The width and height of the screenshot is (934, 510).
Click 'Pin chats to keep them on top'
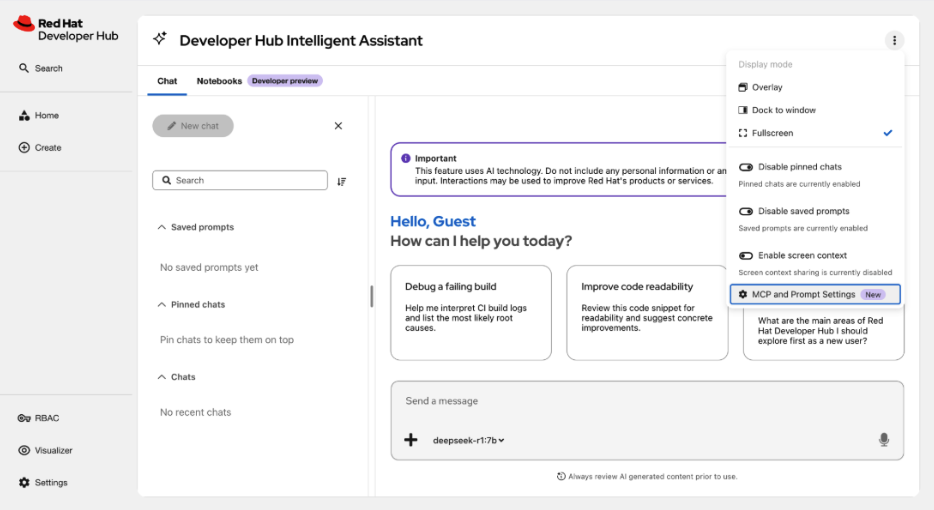227,340
